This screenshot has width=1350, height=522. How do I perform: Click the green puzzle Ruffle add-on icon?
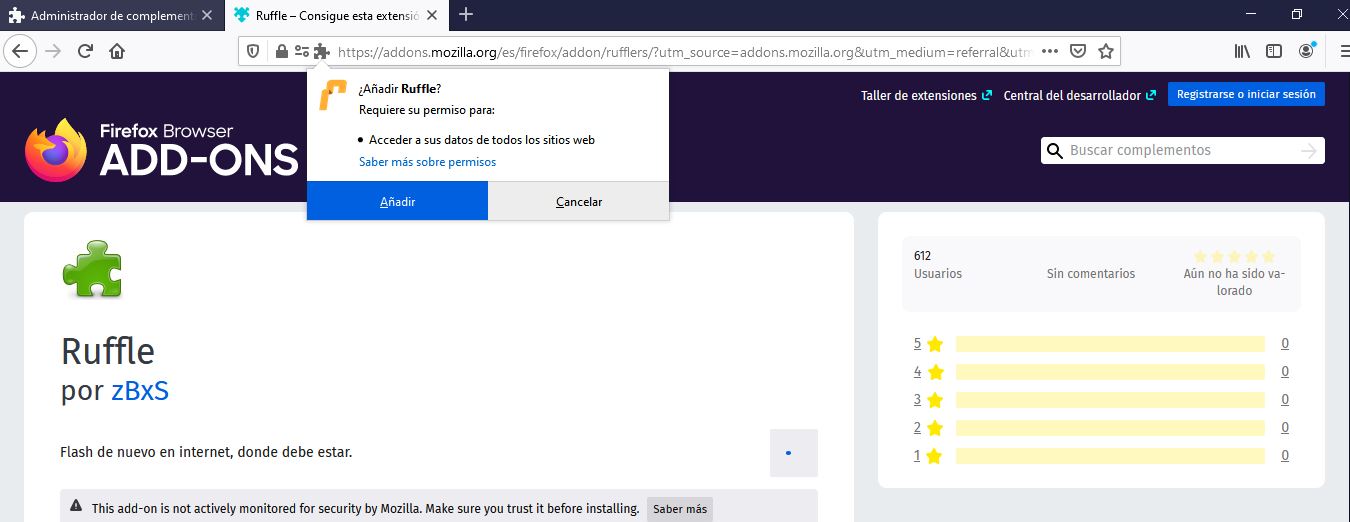coord(92,270)
